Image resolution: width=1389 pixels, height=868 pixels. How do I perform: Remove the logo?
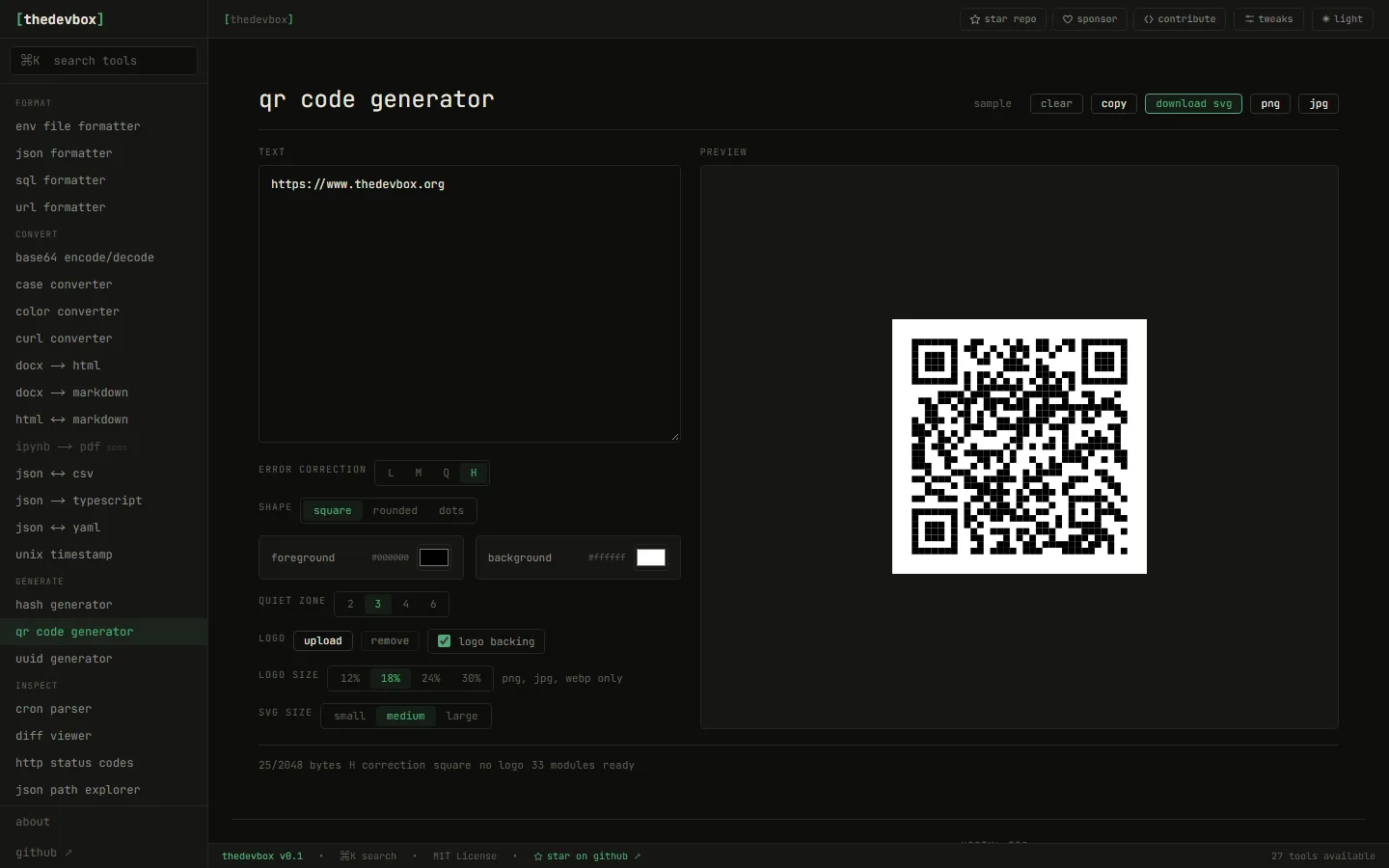tap(390, 640)
